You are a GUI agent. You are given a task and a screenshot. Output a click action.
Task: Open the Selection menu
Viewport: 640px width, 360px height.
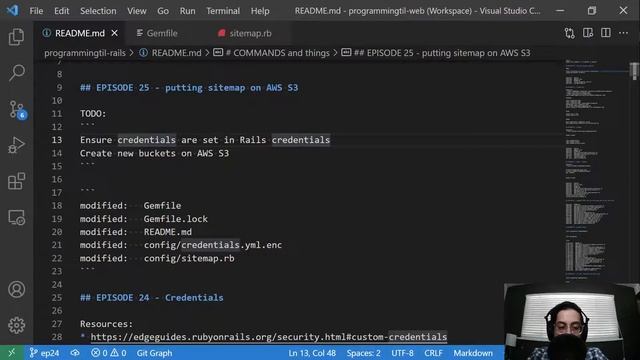tap(98, 11)
